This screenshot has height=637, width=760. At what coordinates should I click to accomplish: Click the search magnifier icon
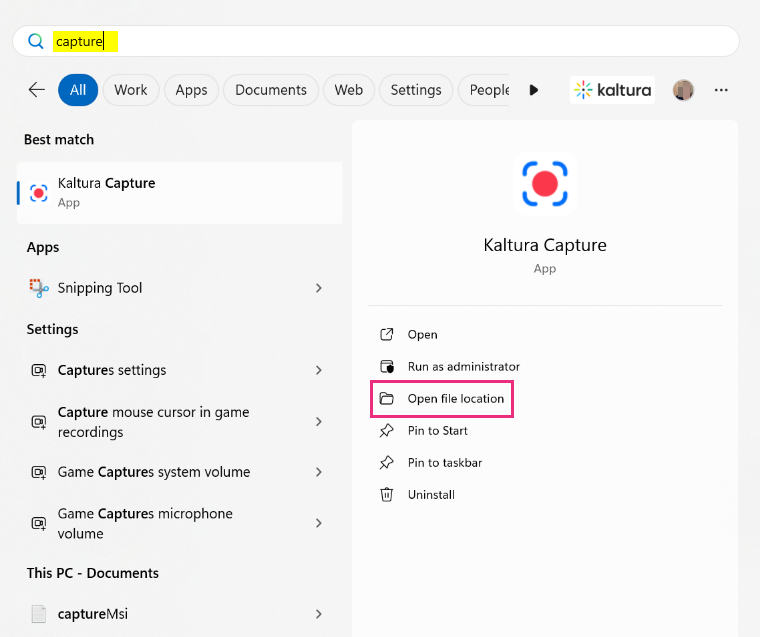[x=36, y=41]
